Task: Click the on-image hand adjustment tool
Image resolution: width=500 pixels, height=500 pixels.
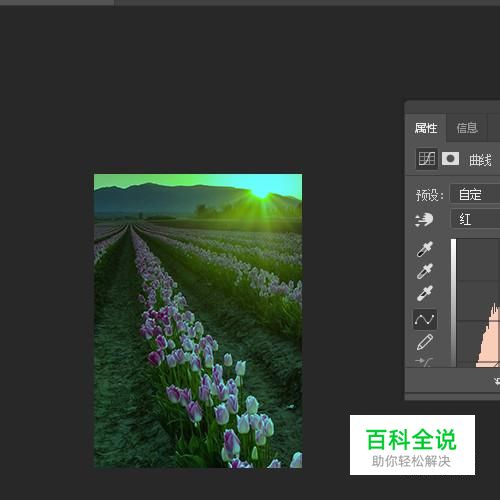Action: click(x=424, y=220)
